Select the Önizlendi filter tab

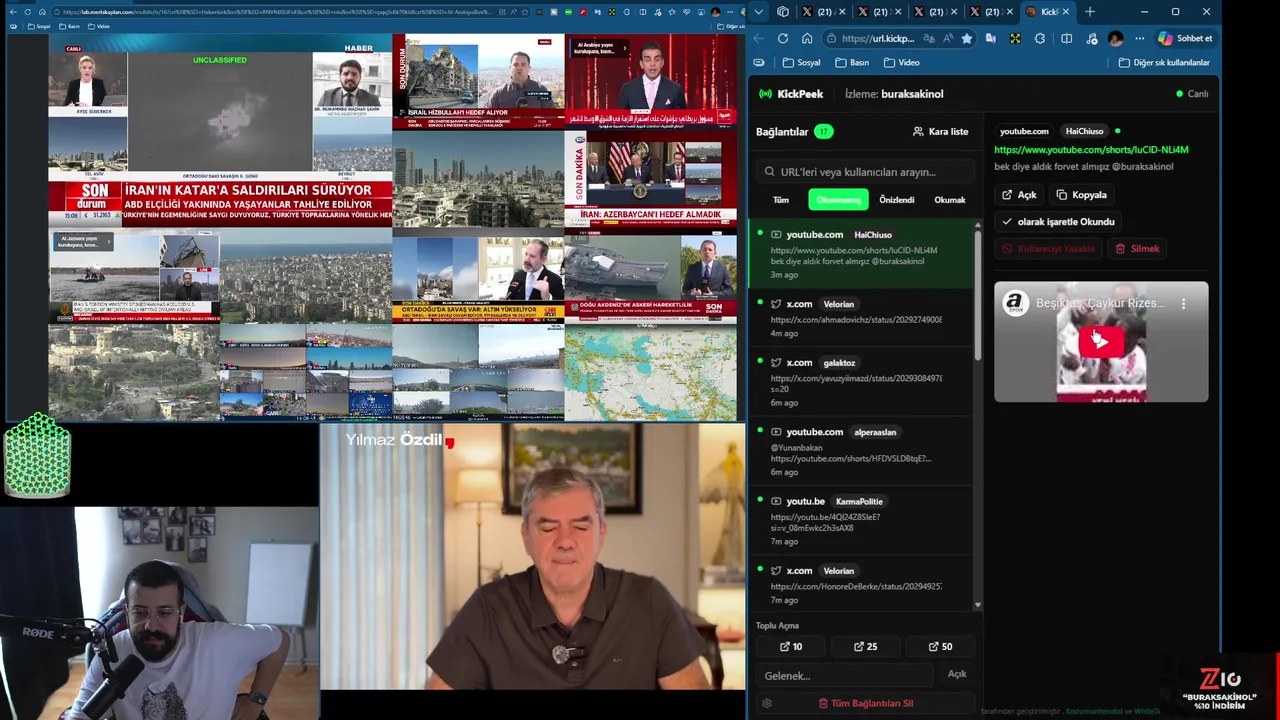click(896, 200)
